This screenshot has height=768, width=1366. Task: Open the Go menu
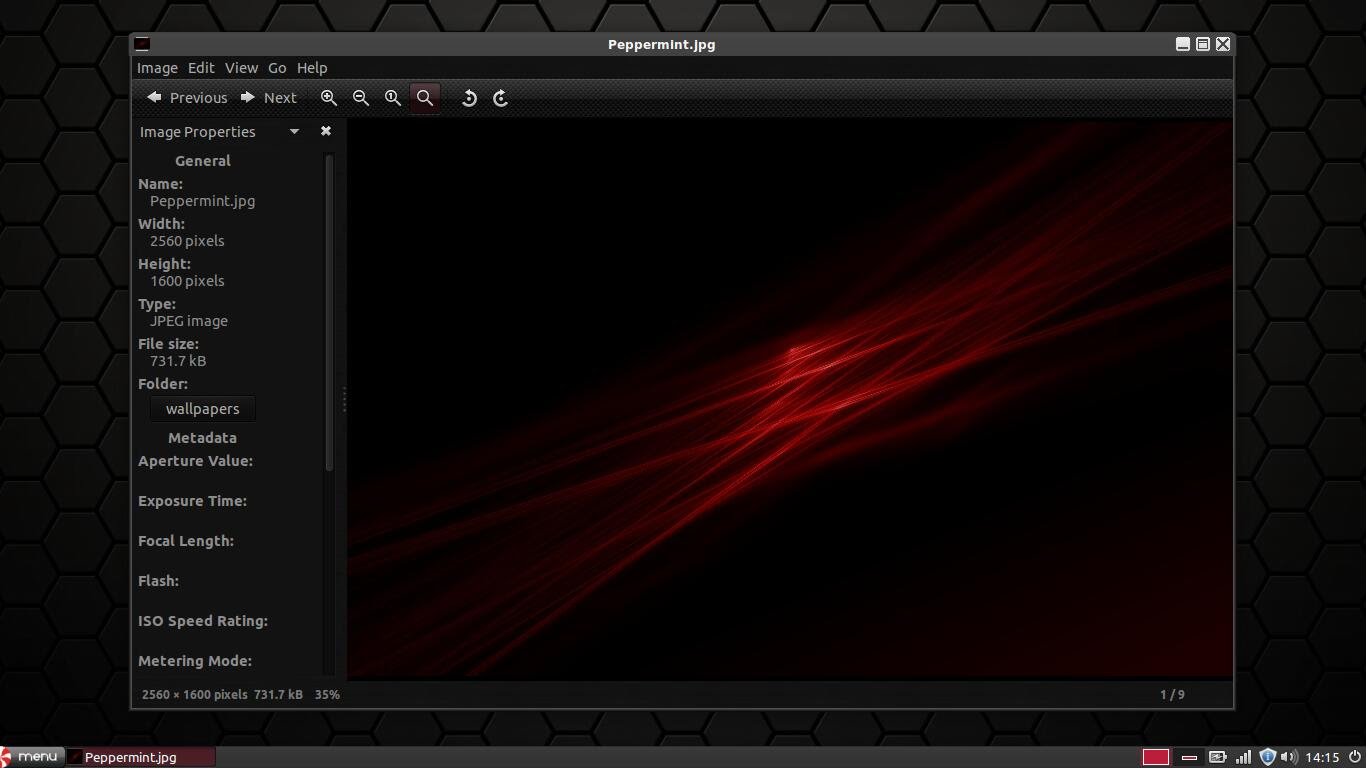point(277,68)
